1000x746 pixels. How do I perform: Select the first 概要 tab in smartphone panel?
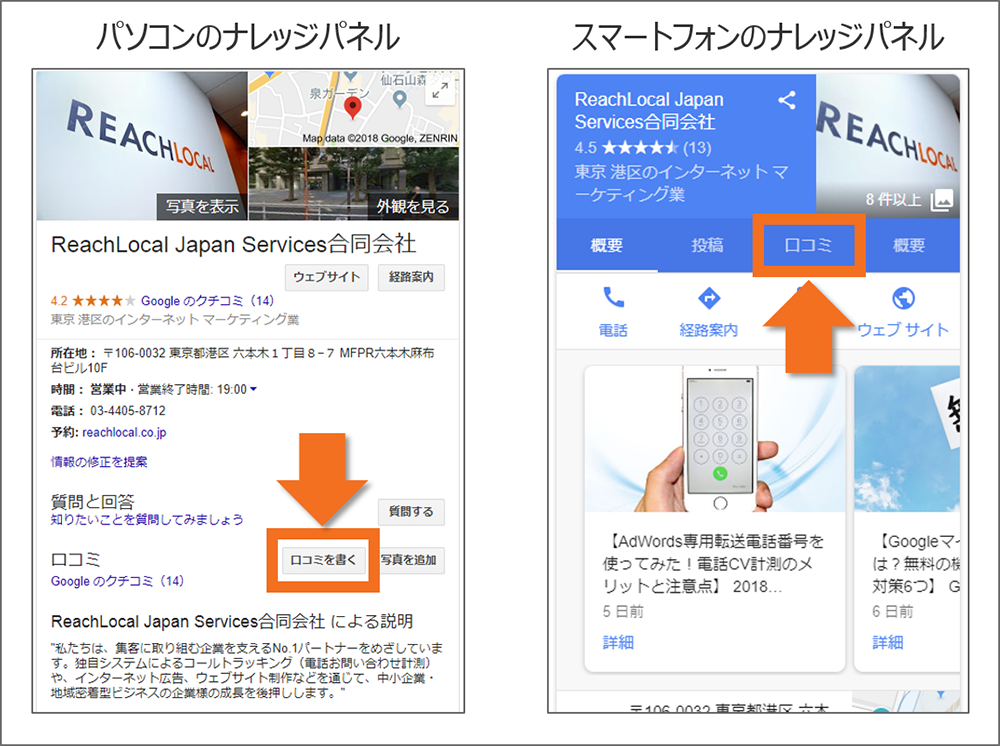coord(607,245)
